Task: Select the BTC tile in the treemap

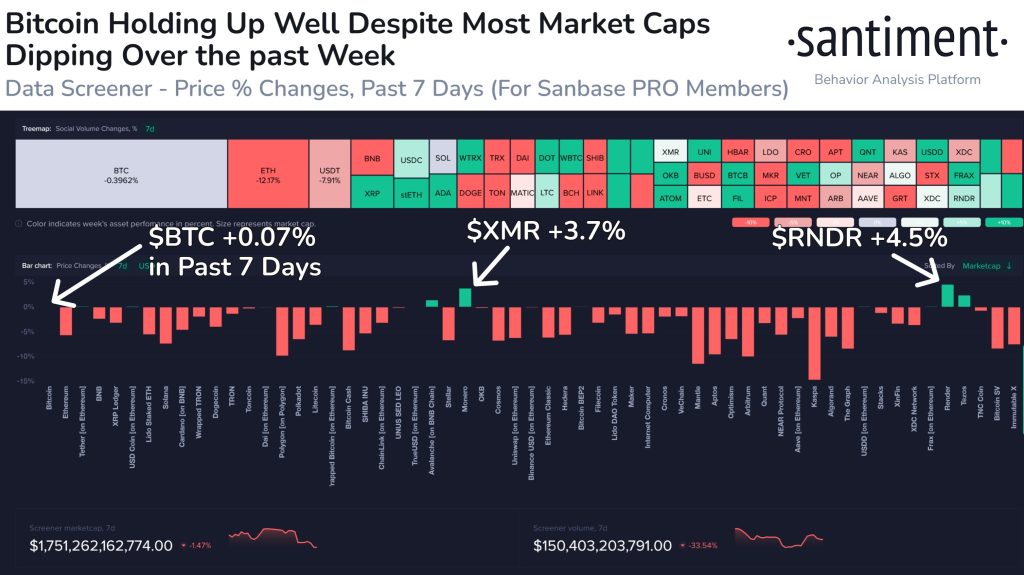Action: pos(120,174)
